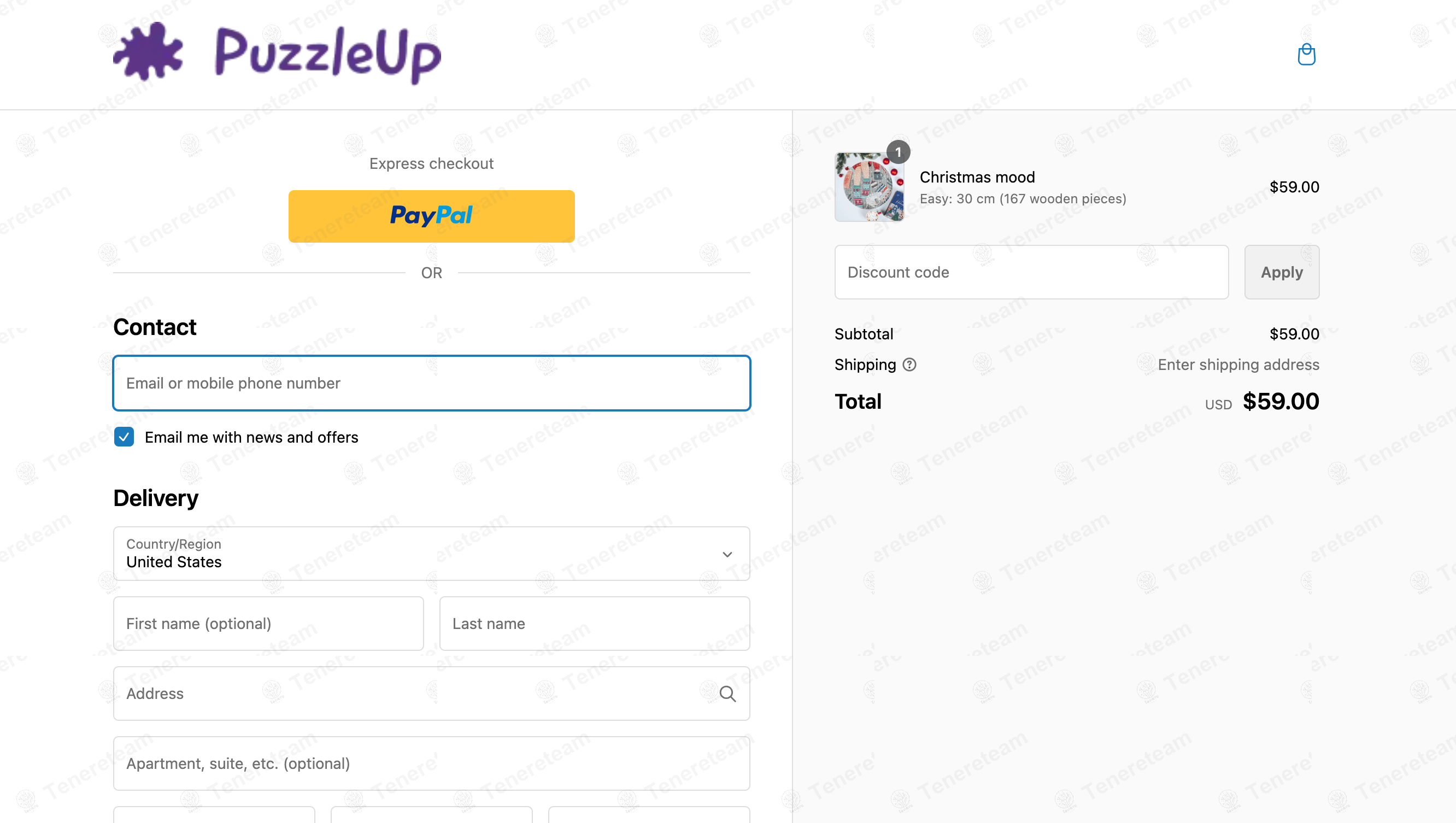Click the bold $59.00 total amount
The width and height of the screenshot is (1456, 823).
[1280, 401]
